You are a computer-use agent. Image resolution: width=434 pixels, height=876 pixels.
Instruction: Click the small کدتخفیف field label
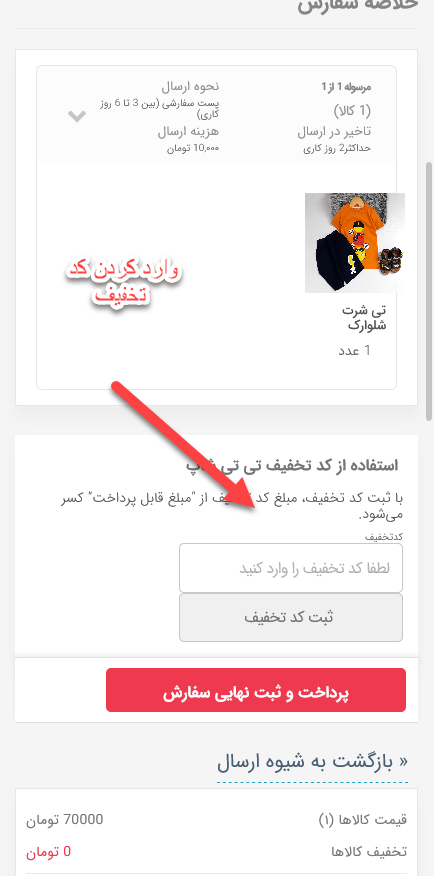(384, 536)
